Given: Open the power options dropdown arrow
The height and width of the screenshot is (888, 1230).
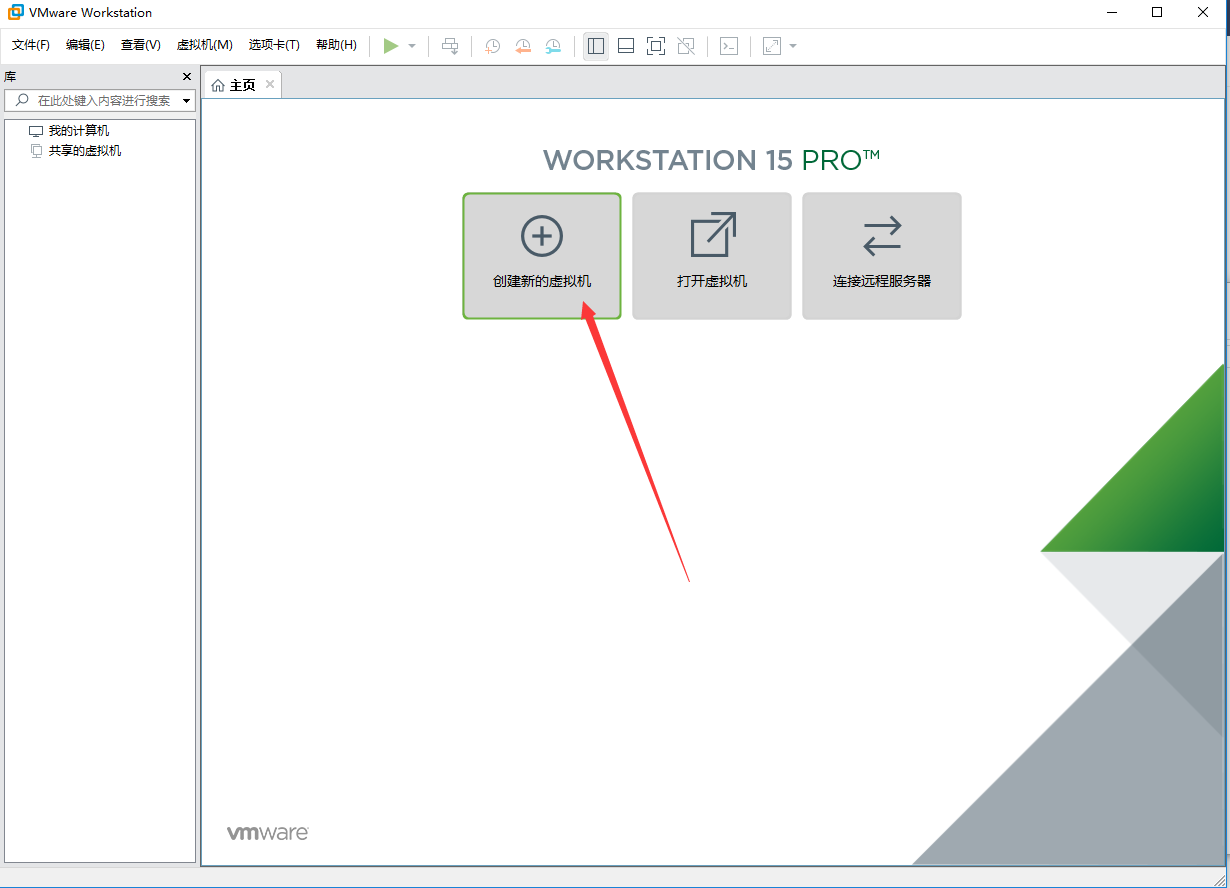Looking at the screenshot, I should pos(412,46).
